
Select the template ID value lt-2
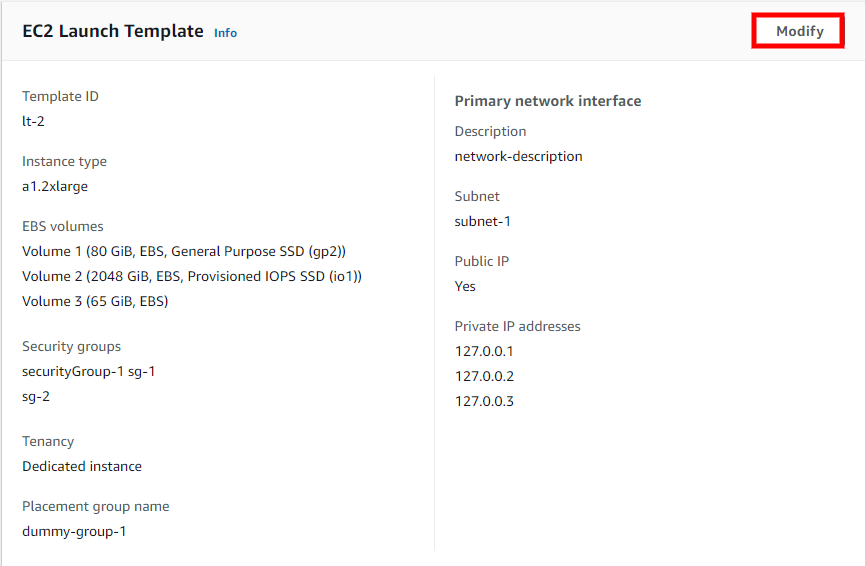33,121
